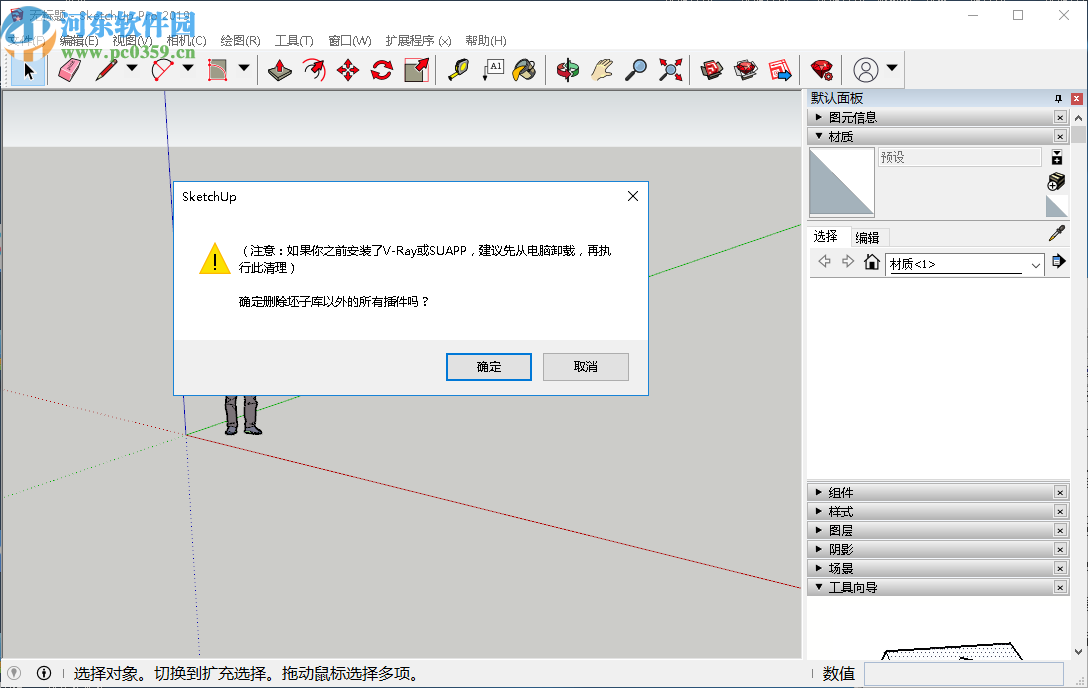1088x688 pixels.
Task: Open the arc tool dropdown arrow
Action: point(188,68)
